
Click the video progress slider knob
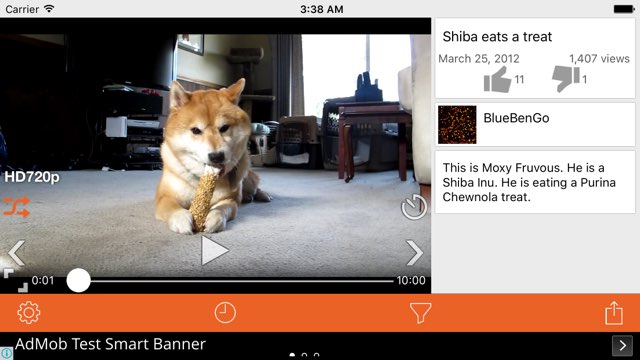78,280
